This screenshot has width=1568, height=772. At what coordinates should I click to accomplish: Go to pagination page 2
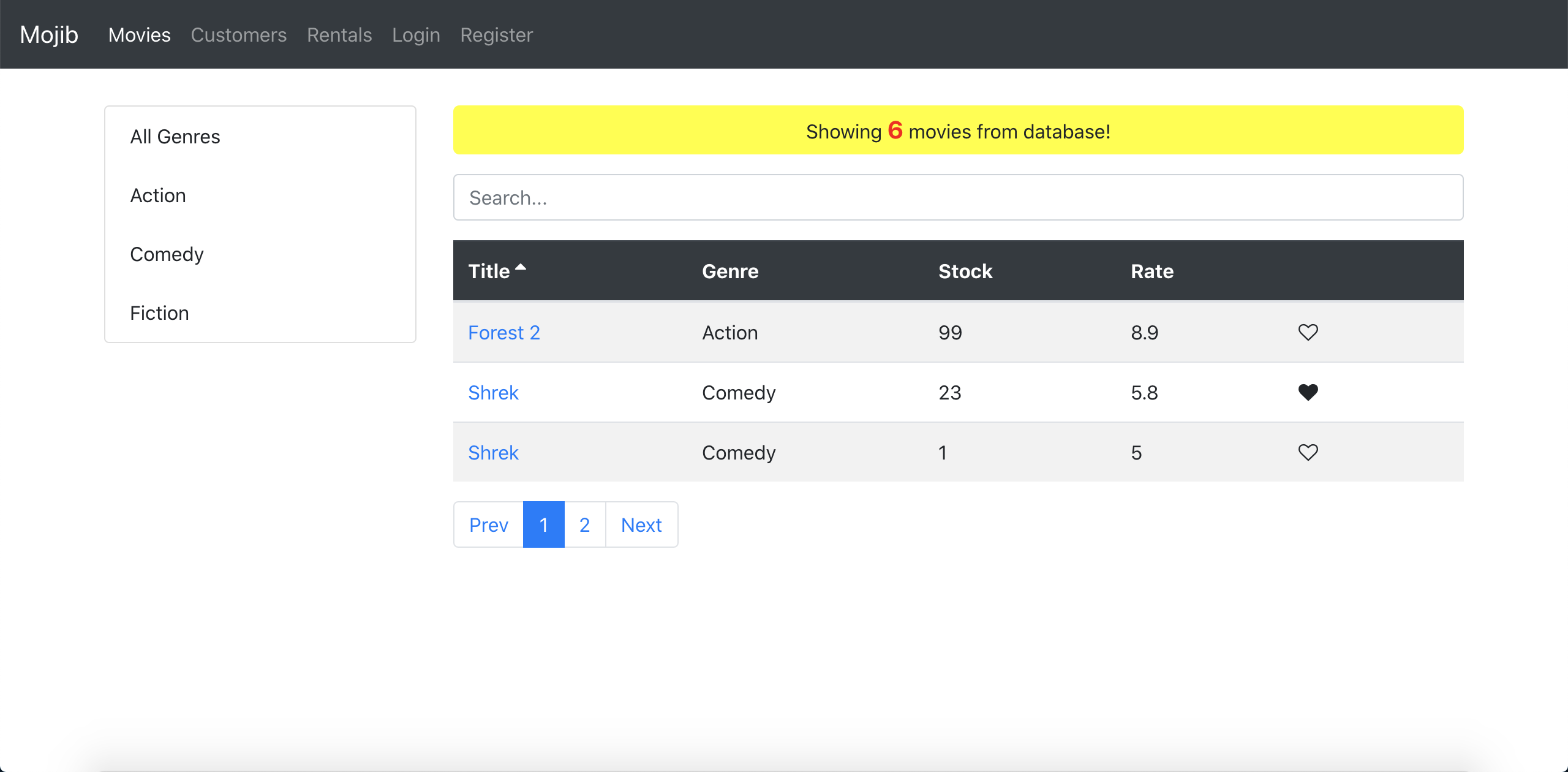click(x=584, y=525)
